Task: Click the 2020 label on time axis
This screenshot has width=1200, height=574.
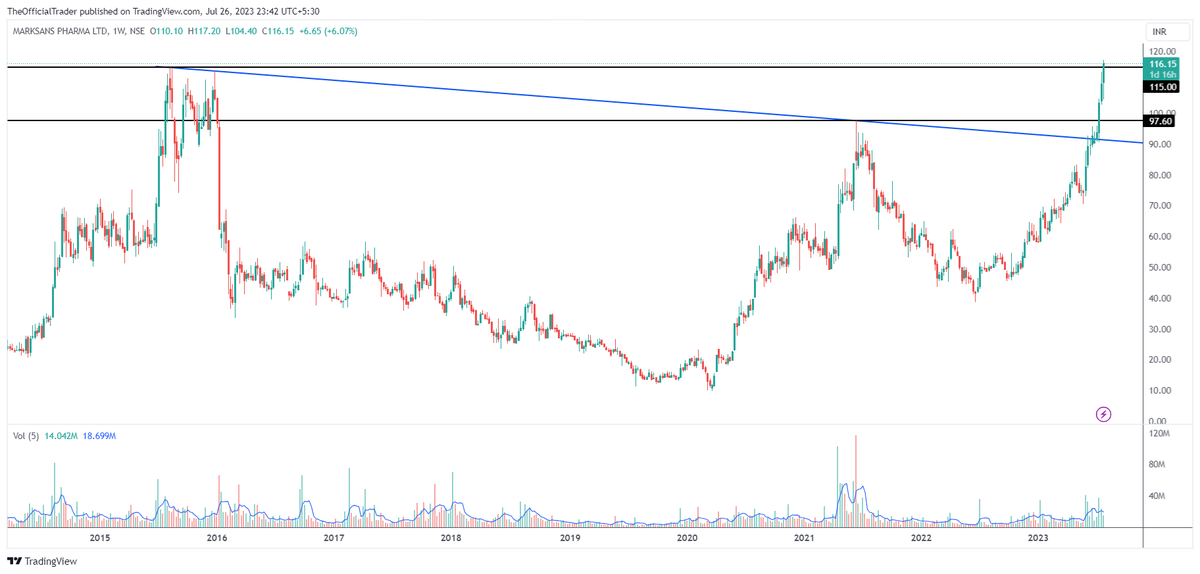Action: coord(687,538)
